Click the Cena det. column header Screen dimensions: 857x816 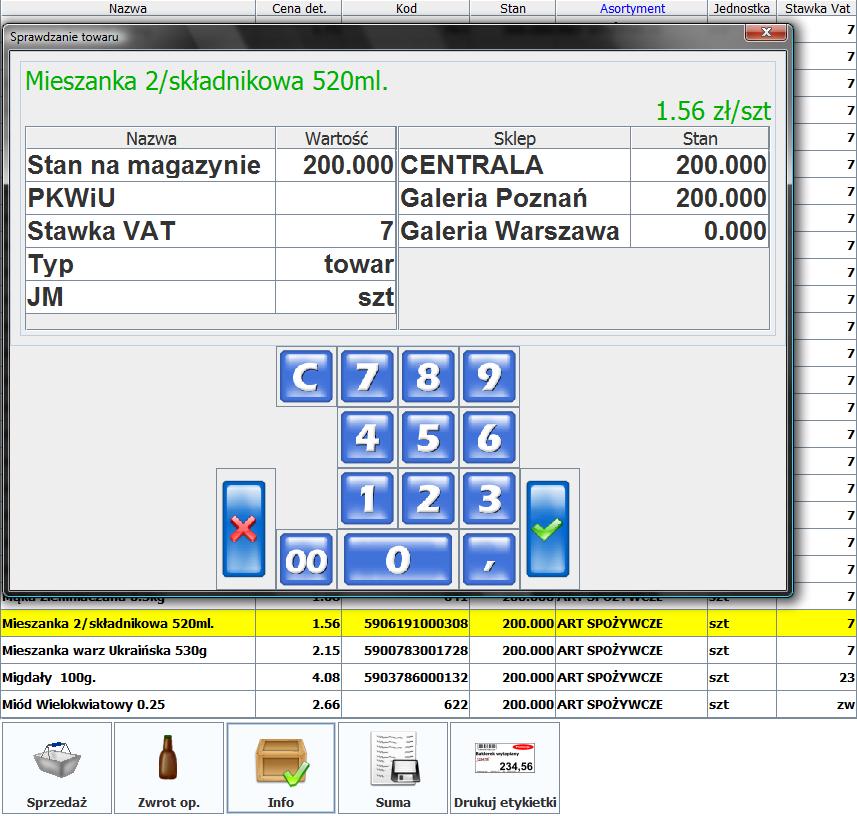(299, 8)
